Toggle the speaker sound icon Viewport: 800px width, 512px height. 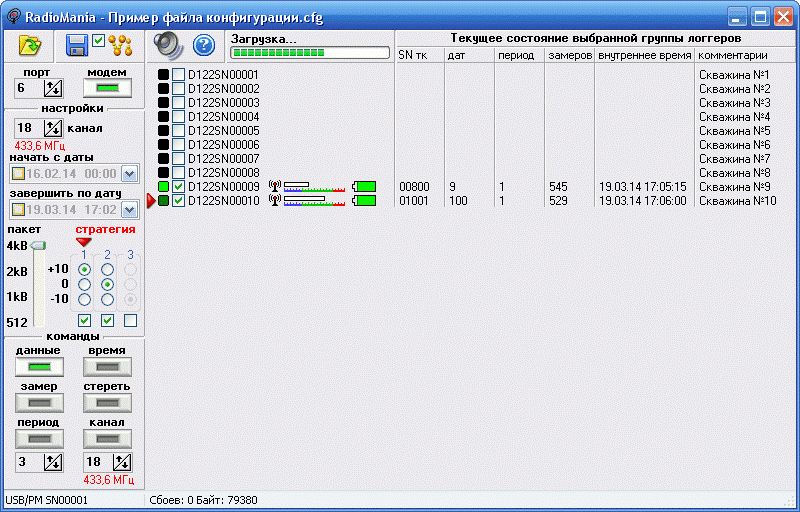coord(168,45)
